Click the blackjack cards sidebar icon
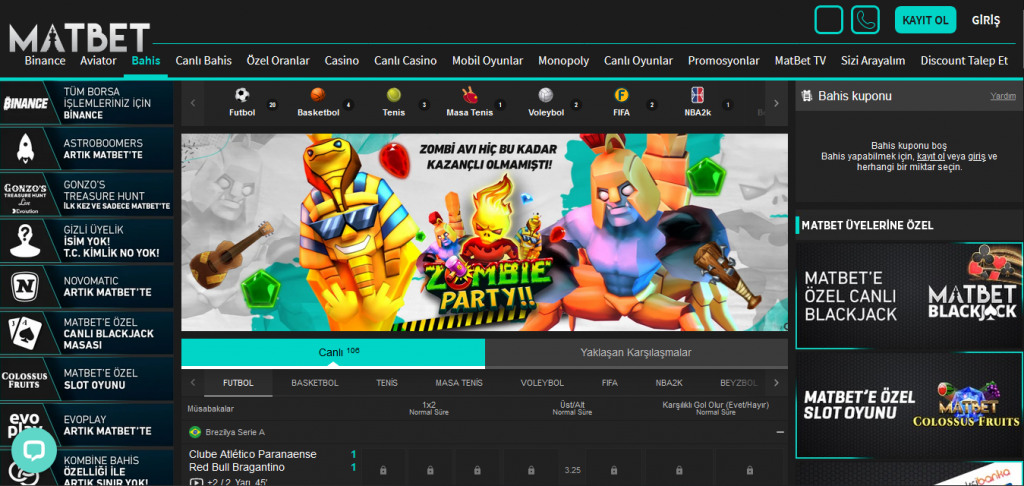1024x486 pixels. (26, 333)
